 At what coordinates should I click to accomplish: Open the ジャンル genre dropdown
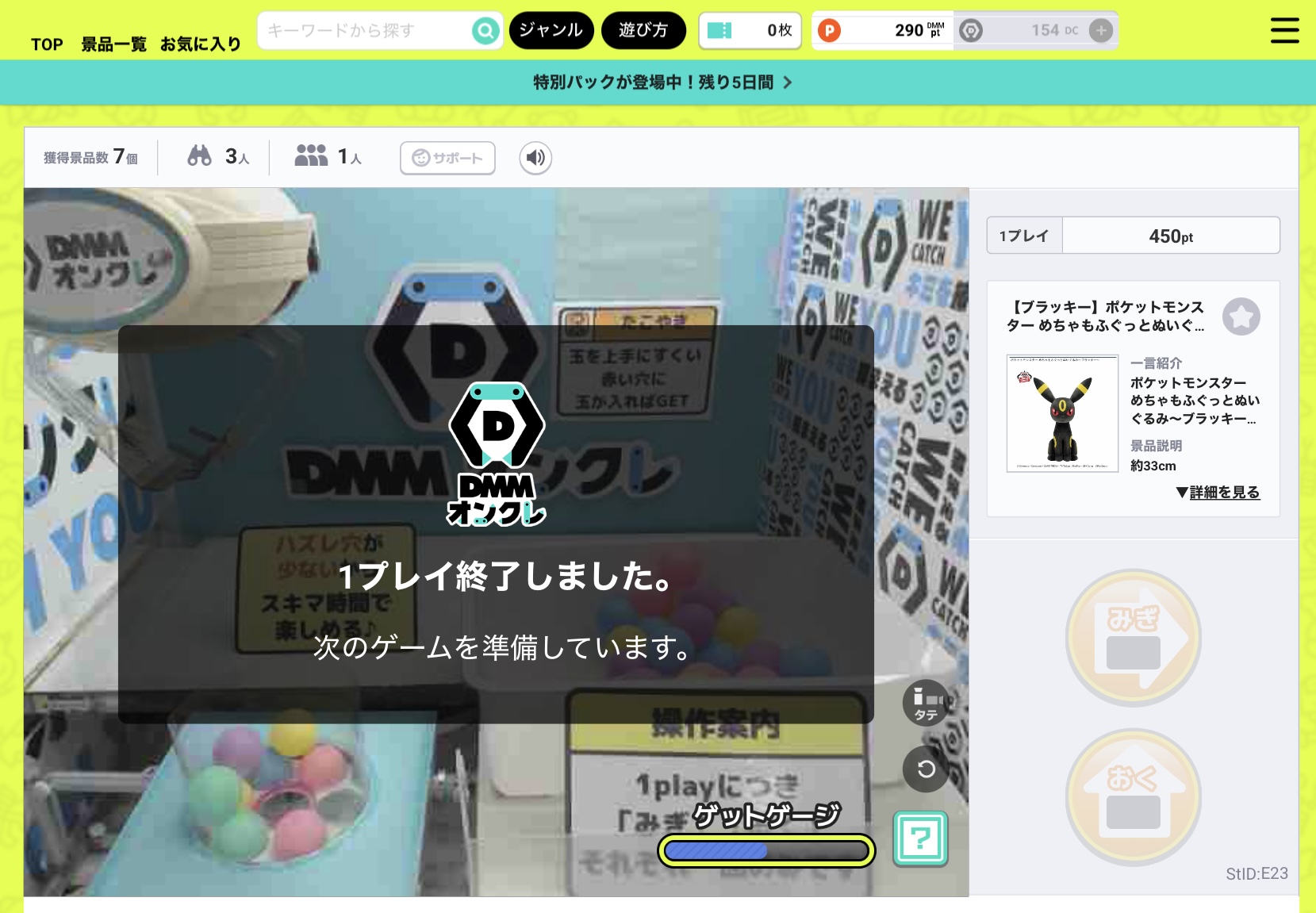click(x=551, y=31)
